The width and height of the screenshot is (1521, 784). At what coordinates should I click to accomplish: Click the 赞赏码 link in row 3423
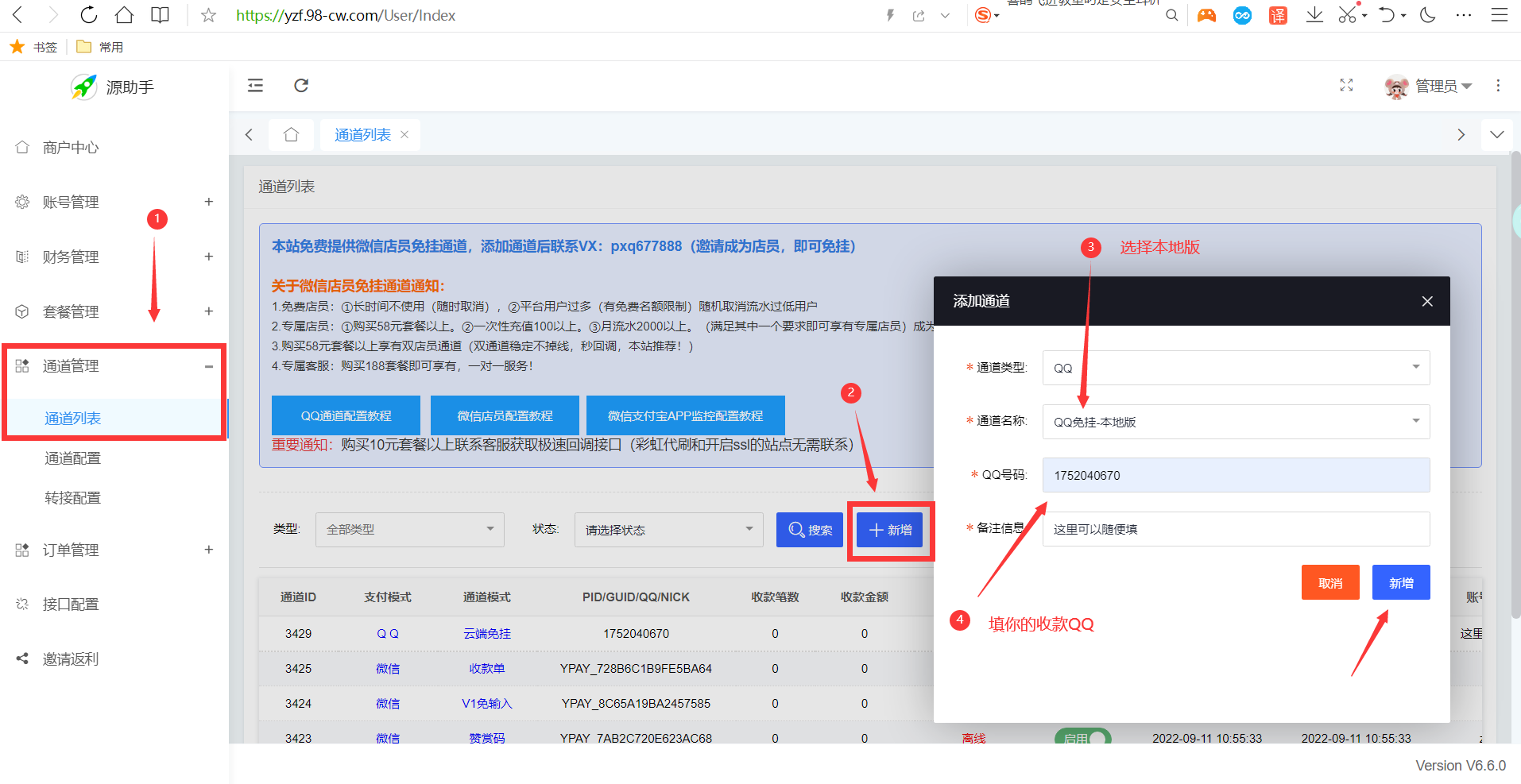(487, 738)
